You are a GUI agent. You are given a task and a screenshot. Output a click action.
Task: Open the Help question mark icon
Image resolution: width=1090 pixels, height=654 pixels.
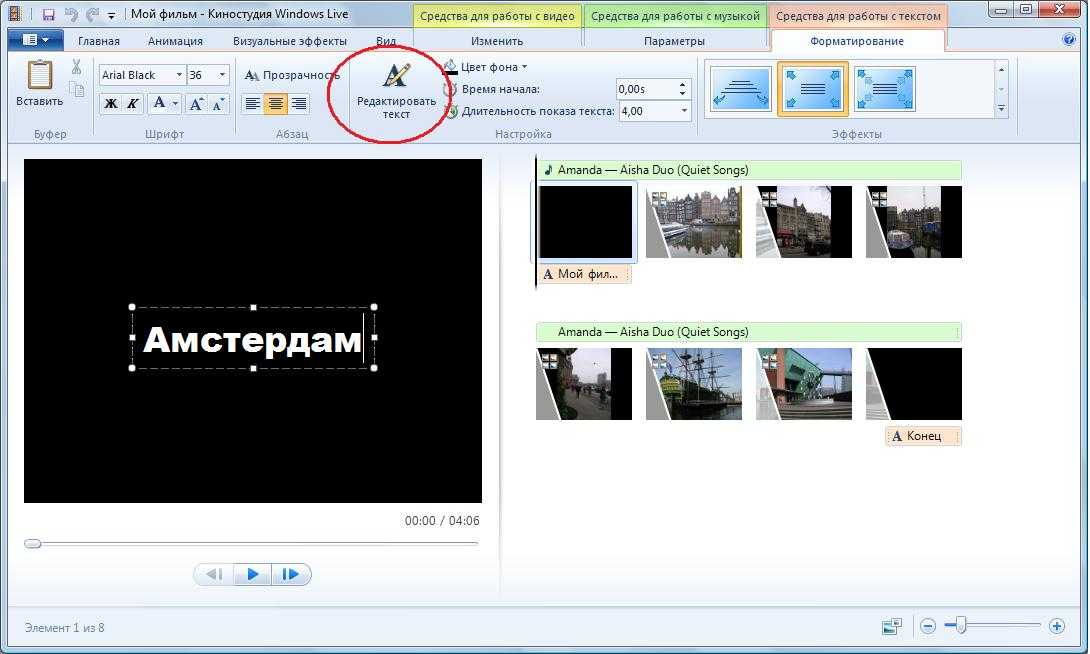(1069, 40)
